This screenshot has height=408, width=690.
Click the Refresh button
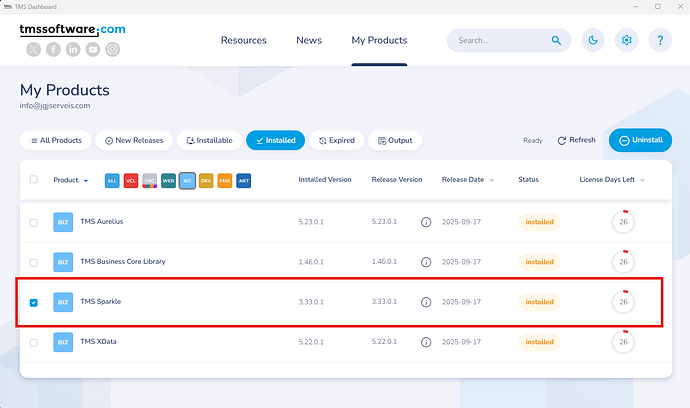pyautogui.click(x=577, y=141)
